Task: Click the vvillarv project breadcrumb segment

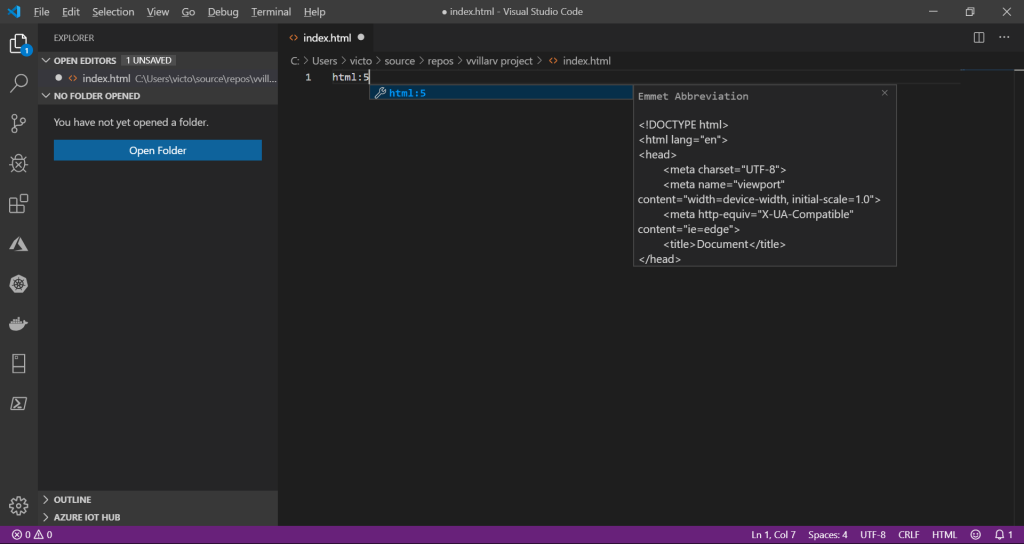Action: (x=500, y=61)
